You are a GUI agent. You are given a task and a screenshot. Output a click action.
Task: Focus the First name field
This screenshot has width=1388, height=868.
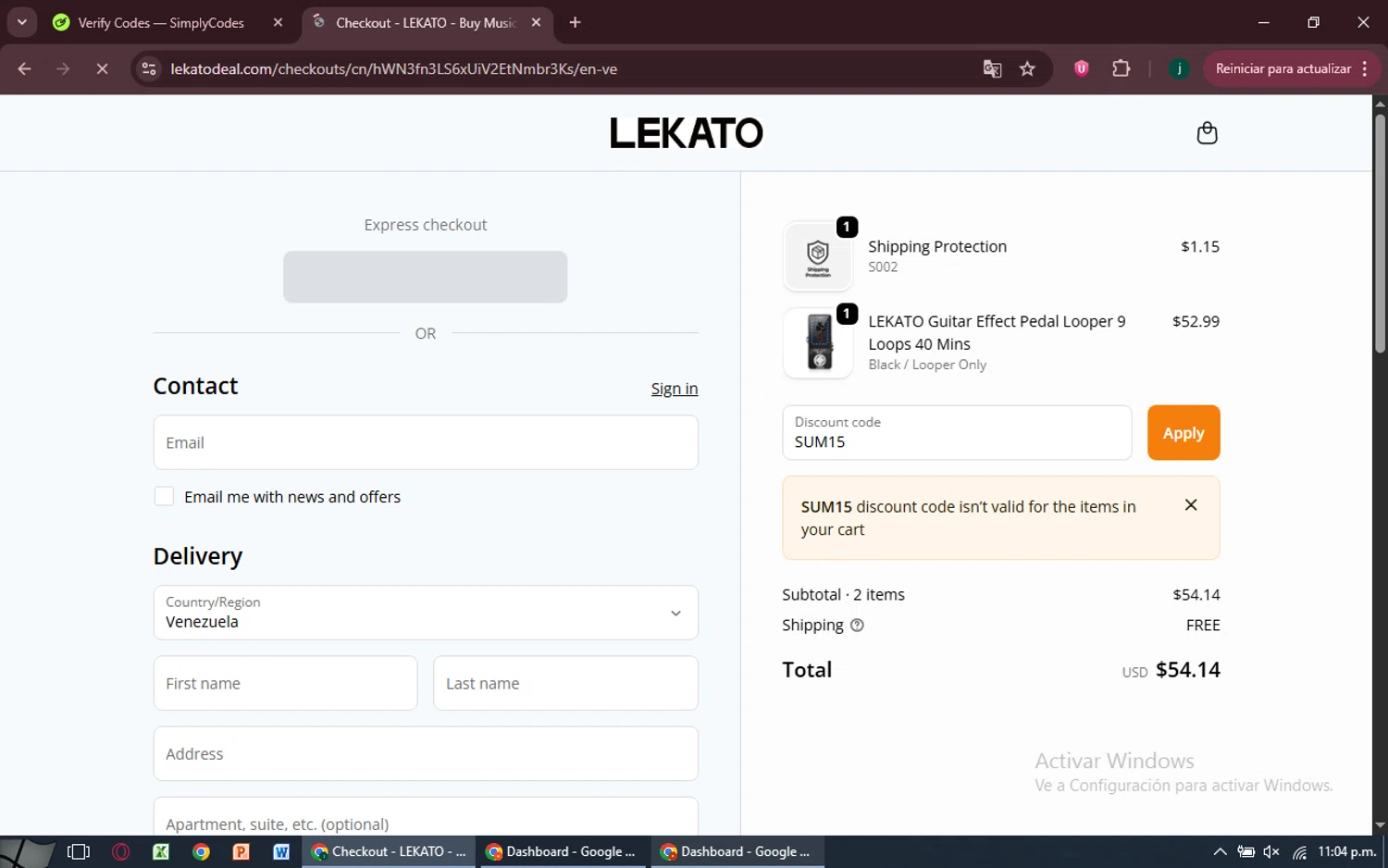tap(285, 683)
